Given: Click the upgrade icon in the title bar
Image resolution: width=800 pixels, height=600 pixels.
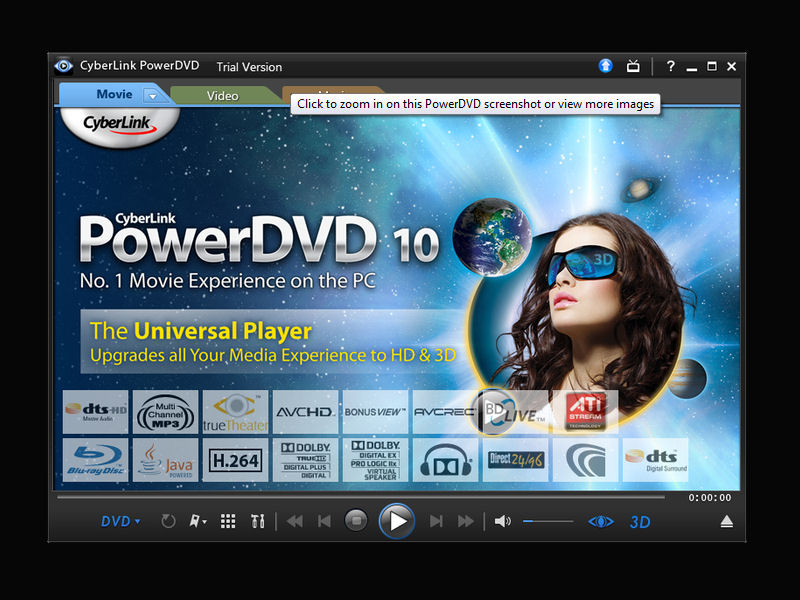Looking at the screenshot, I should point(606,65).
